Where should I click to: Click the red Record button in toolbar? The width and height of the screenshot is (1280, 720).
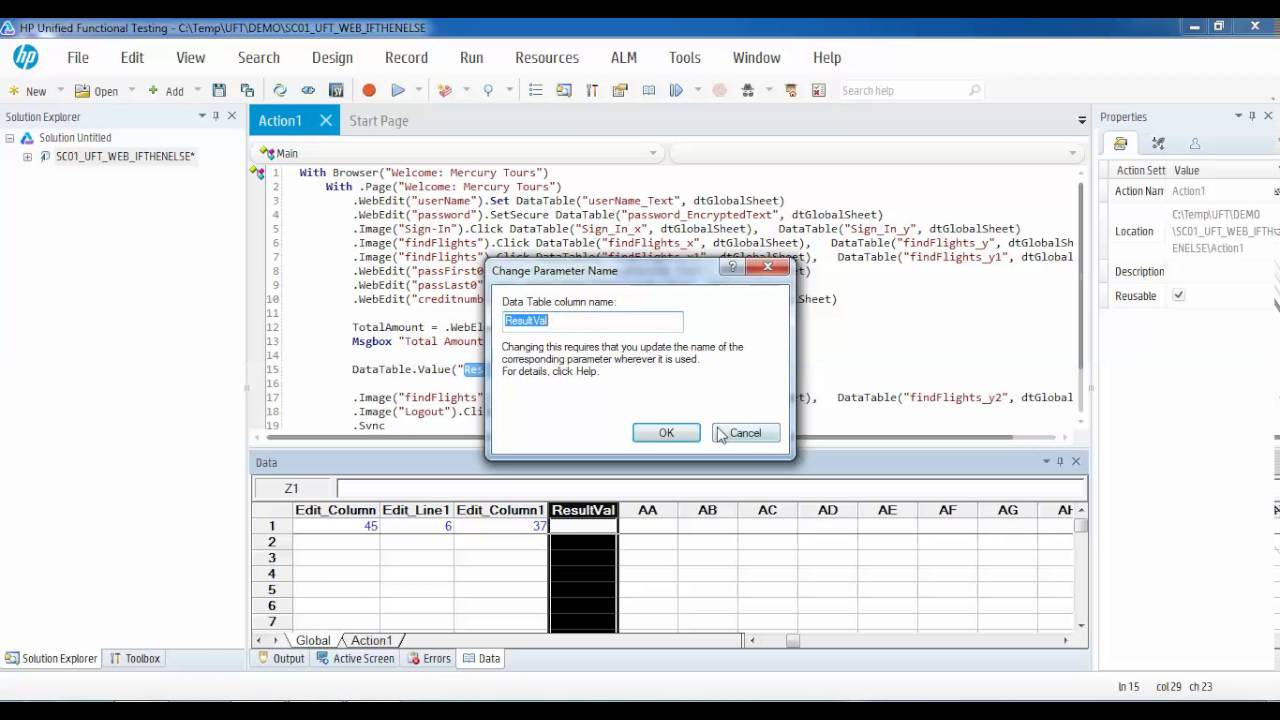[369, 90]
